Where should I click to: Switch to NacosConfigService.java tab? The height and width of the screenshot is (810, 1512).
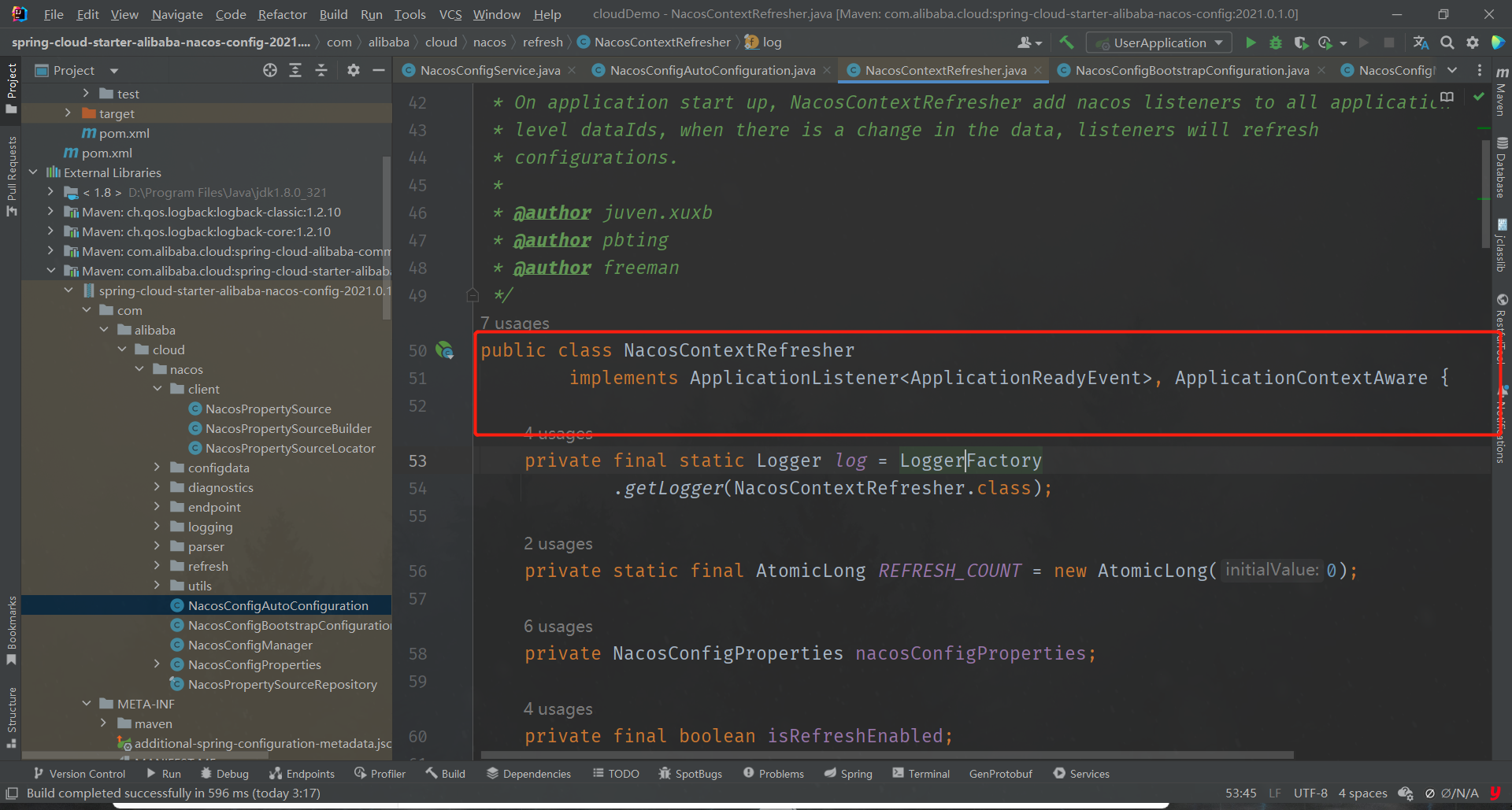(490, 70)
